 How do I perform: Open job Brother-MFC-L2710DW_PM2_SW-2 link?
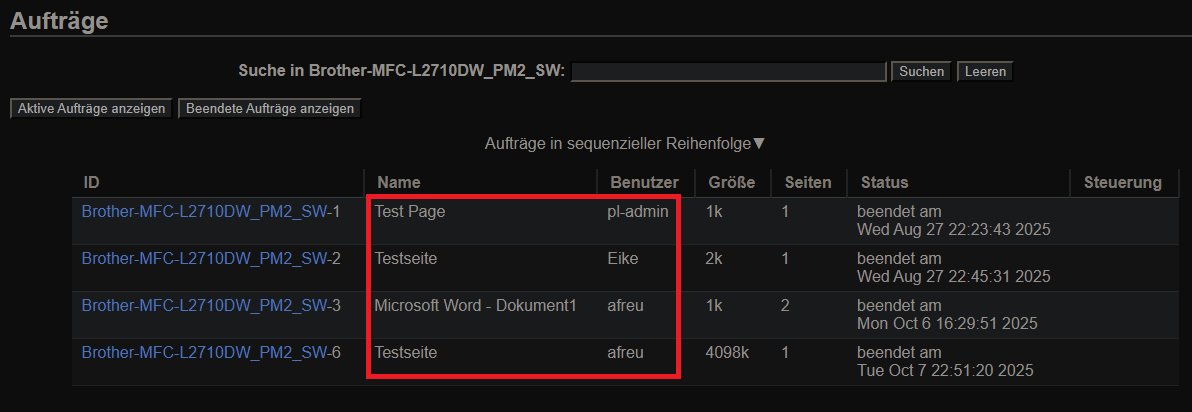click(211, 259)
